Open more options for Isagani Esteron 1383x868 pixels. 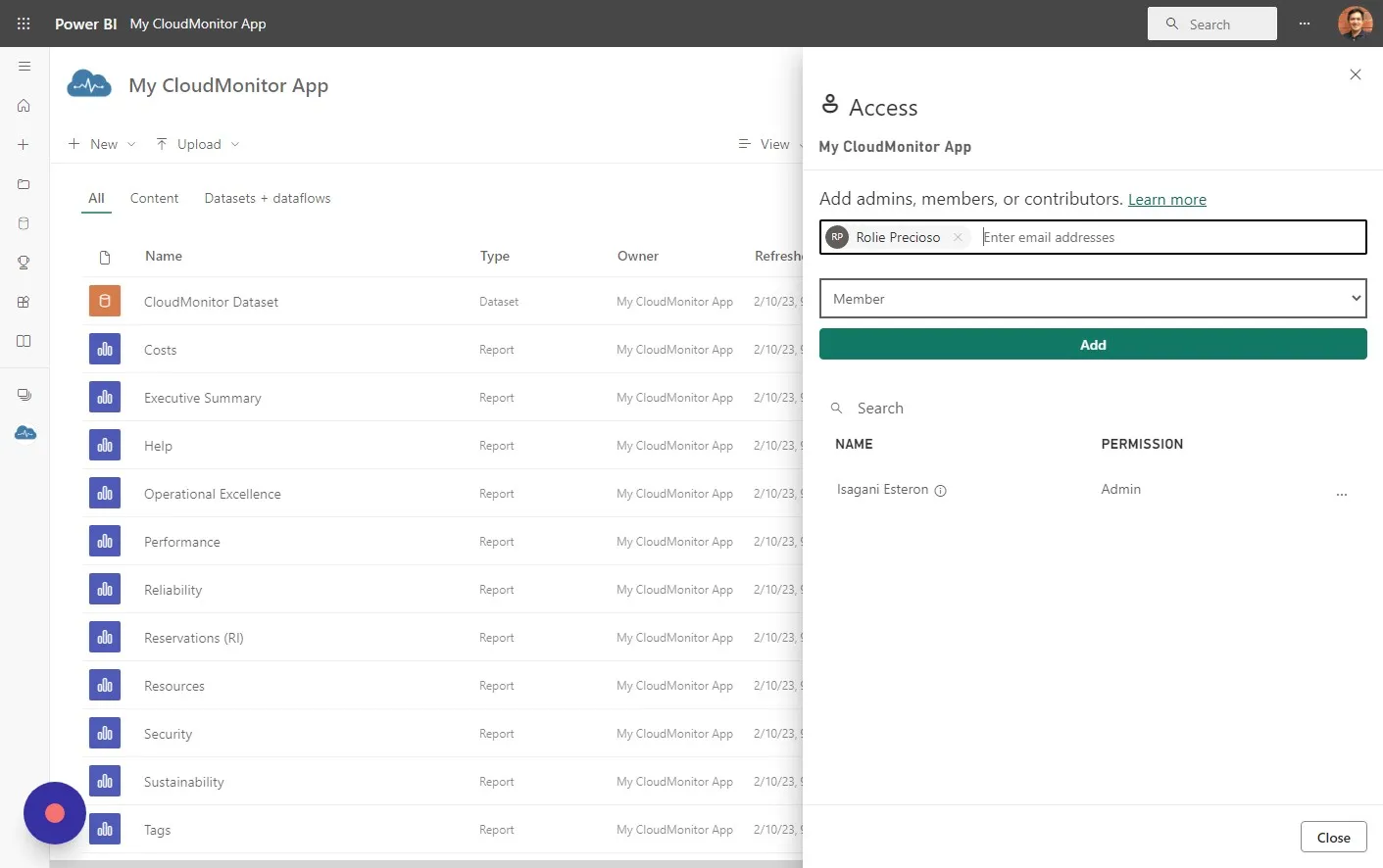tap(1342, 494)
